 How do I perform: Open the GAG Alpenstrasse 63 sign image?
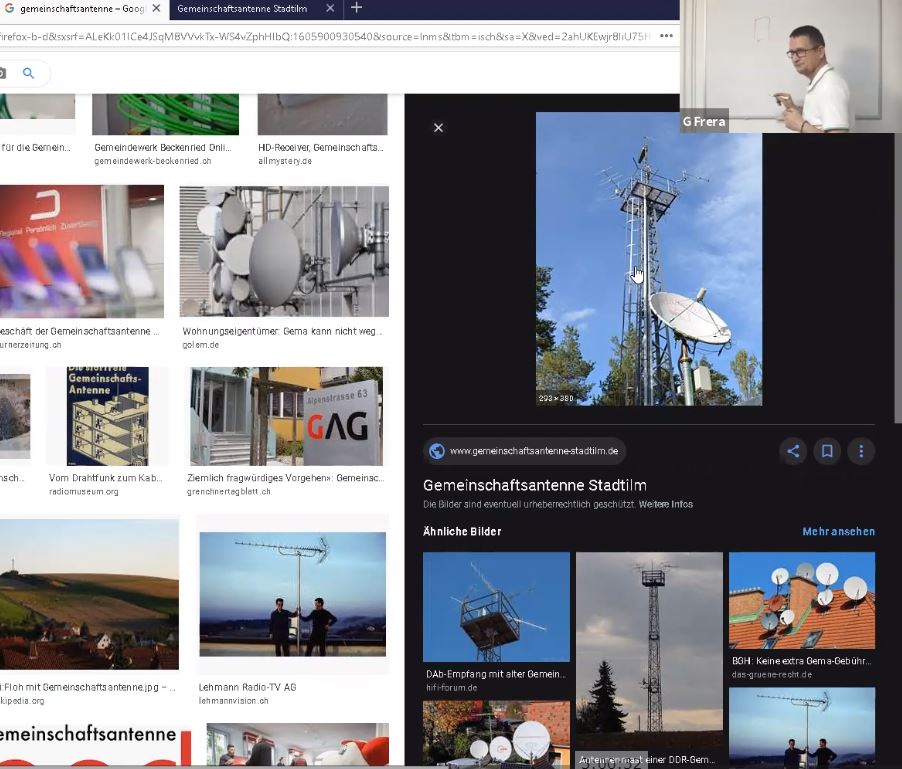[286, 416]
